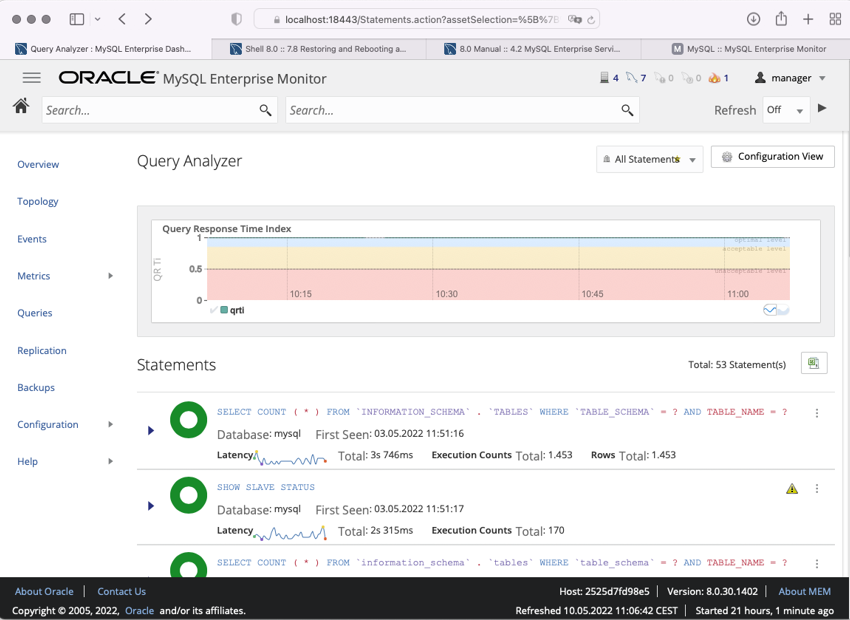Switch graph style with the line chart icon
850x620 pixels.
click(770, 310)
